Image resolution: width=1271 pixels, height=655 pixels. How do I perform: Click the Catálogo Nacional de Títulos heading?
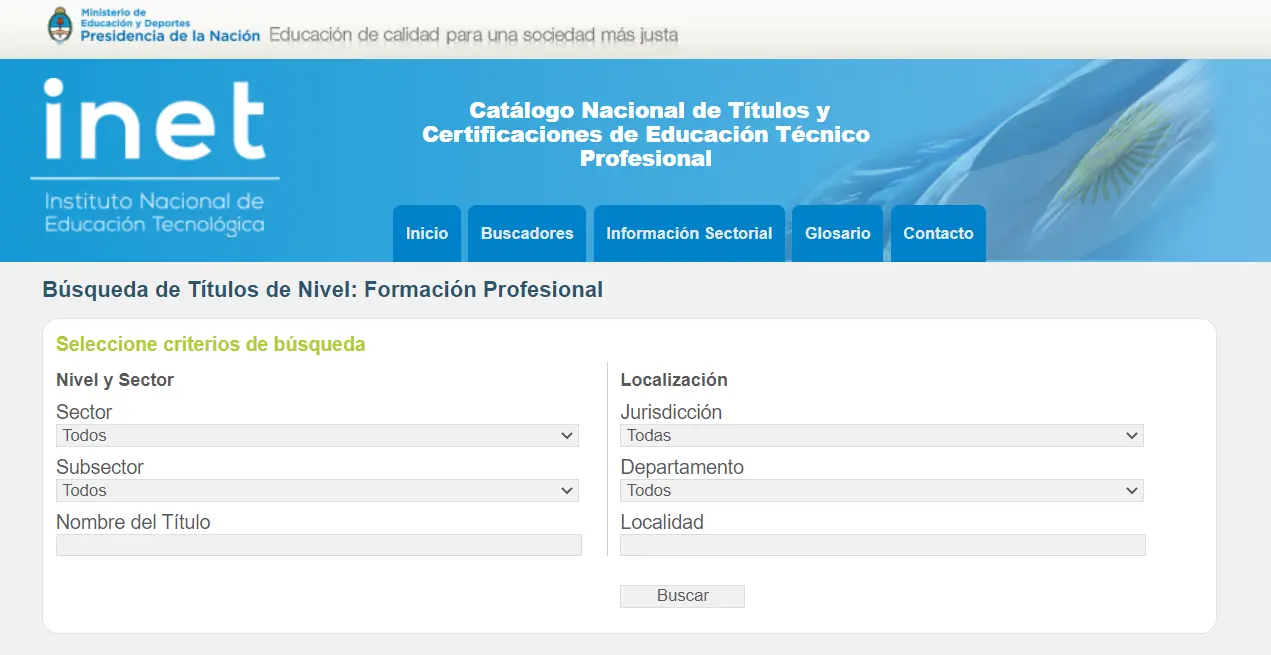pyautogui.click(x=646, y=134)
